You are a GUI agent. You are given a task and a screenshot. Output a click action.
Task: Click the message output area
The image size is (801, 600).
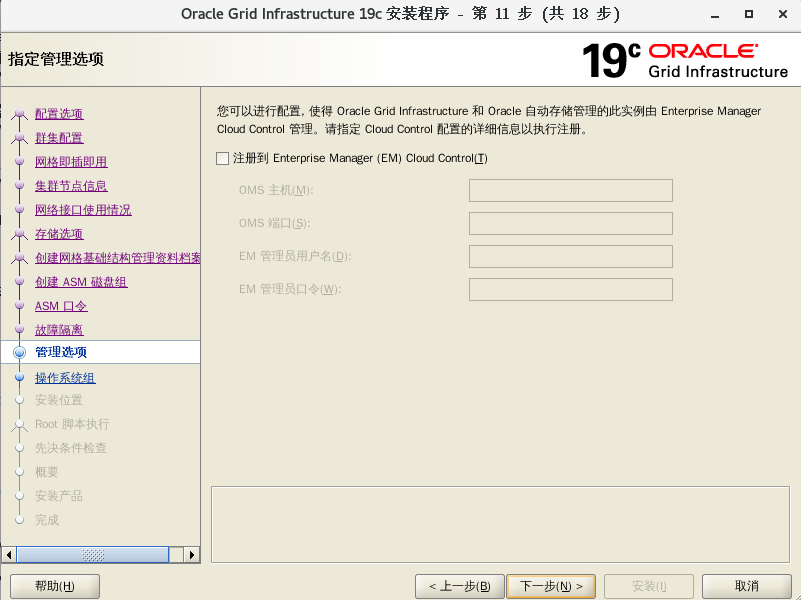(x=500, y=524)
